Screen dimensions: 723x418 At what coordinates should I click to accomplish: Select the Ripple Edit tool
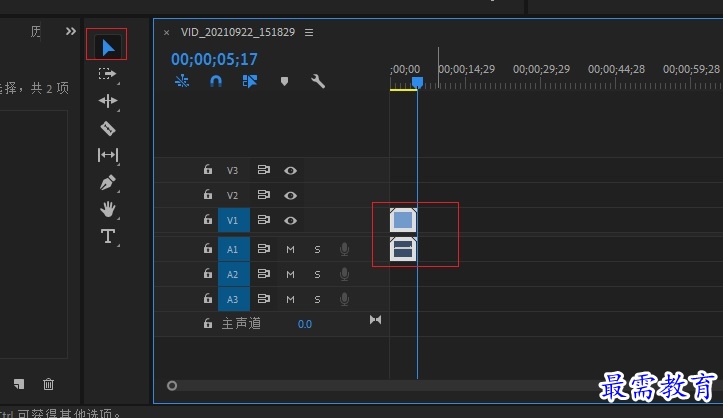click(107, 101)
